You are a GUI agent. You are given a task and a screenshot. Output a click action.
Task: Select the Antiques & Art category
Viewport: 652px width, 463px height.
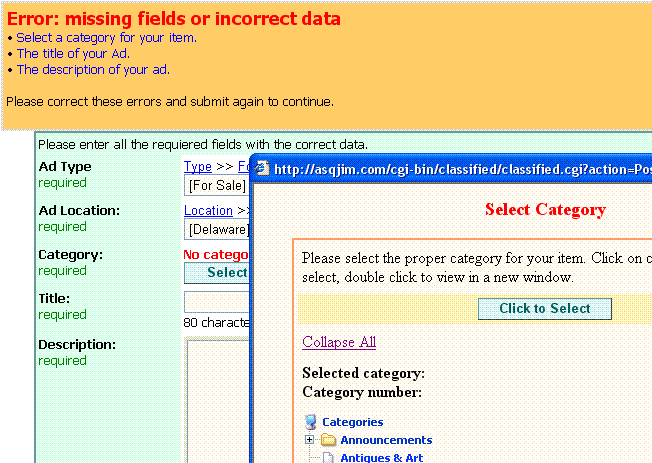coord(382,458)
